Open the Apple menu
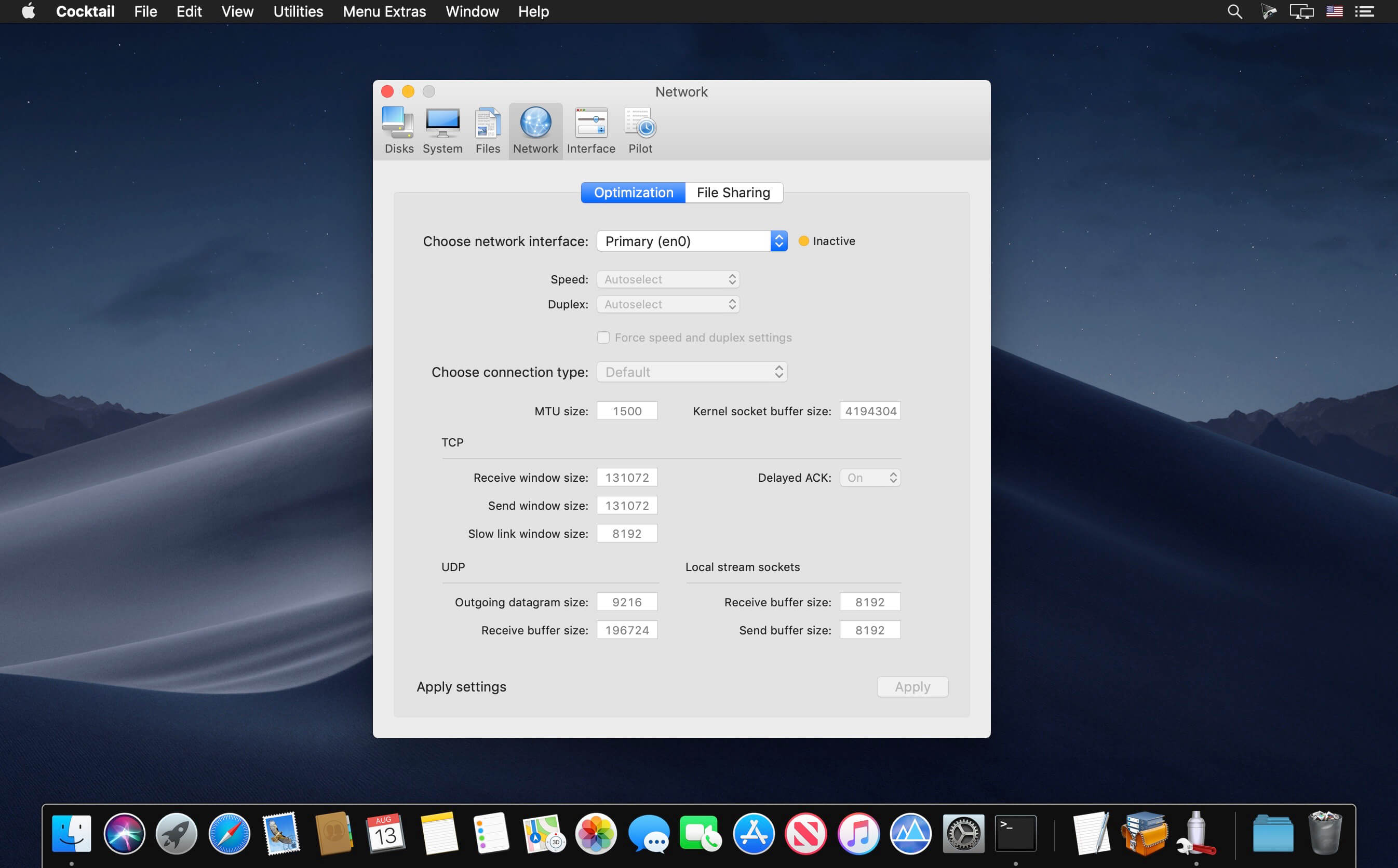1398x868 pixels. (x=28, y=11)
